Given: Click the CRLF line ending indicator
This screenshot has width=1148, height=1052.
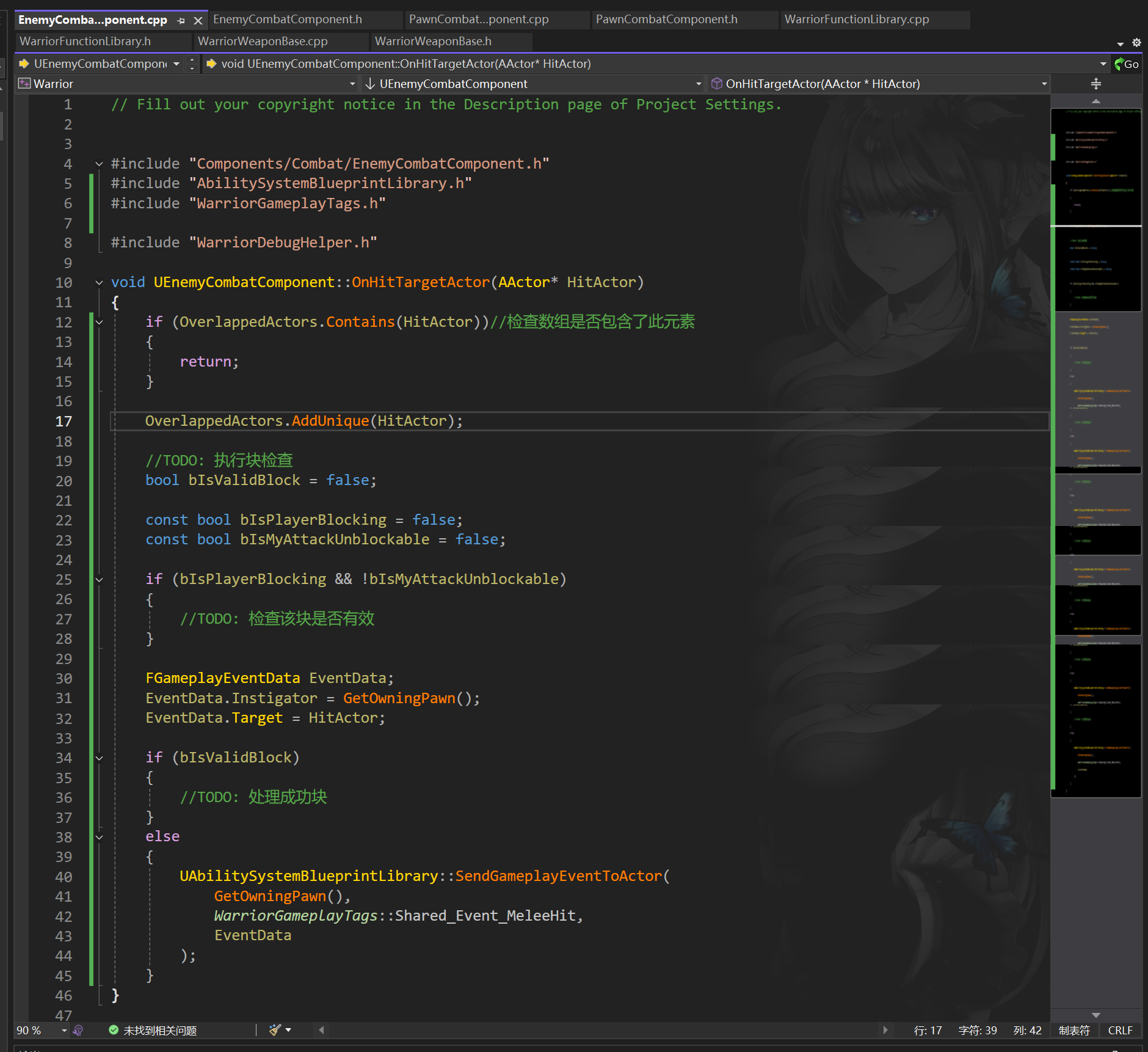Looking at the screenshot, I should coord(1121,1031).
